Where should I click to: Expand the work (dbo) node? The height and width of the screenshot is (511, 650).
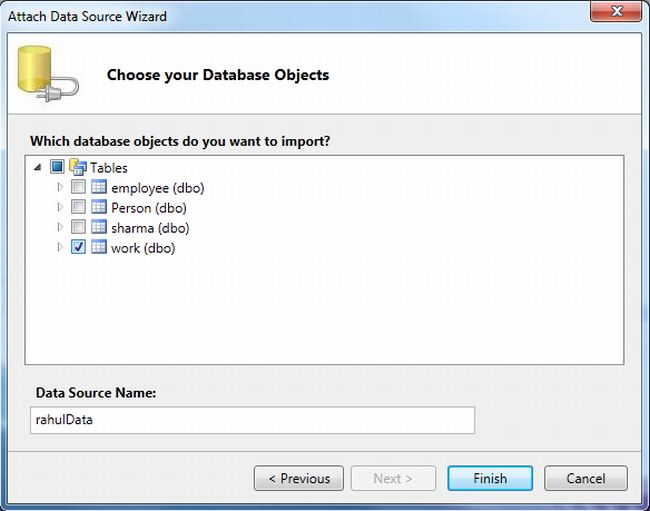(60, 248)
